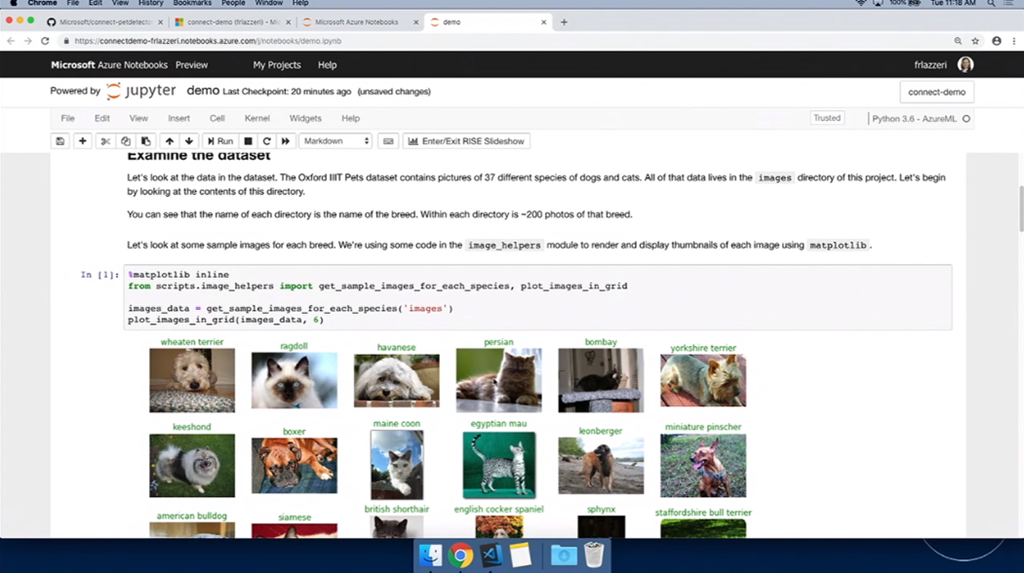Open the command palette keyboard icon

tap(388, 141)
